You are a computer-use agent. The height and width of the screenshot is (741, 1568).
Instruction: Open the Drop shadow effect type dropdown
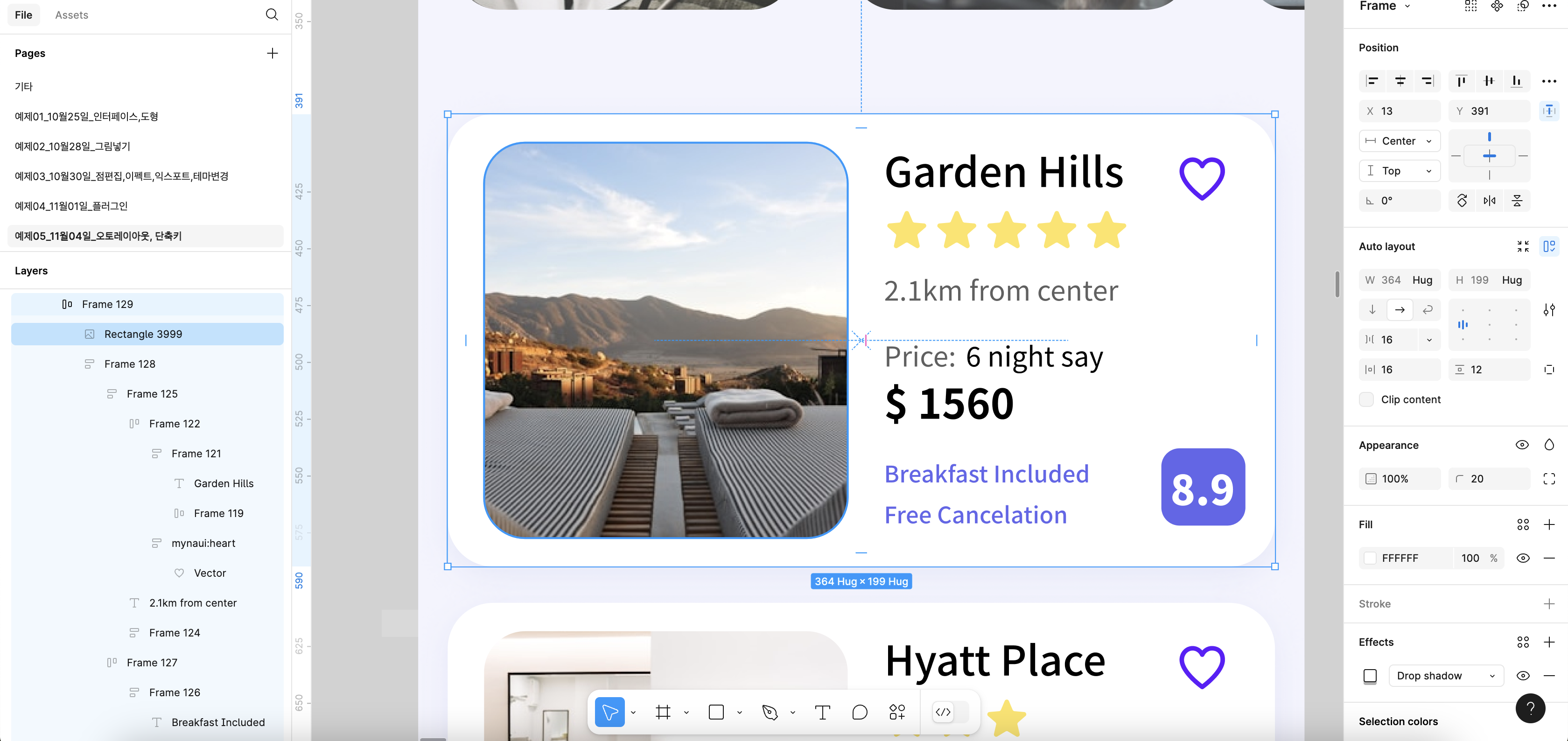pos(1446,676)
